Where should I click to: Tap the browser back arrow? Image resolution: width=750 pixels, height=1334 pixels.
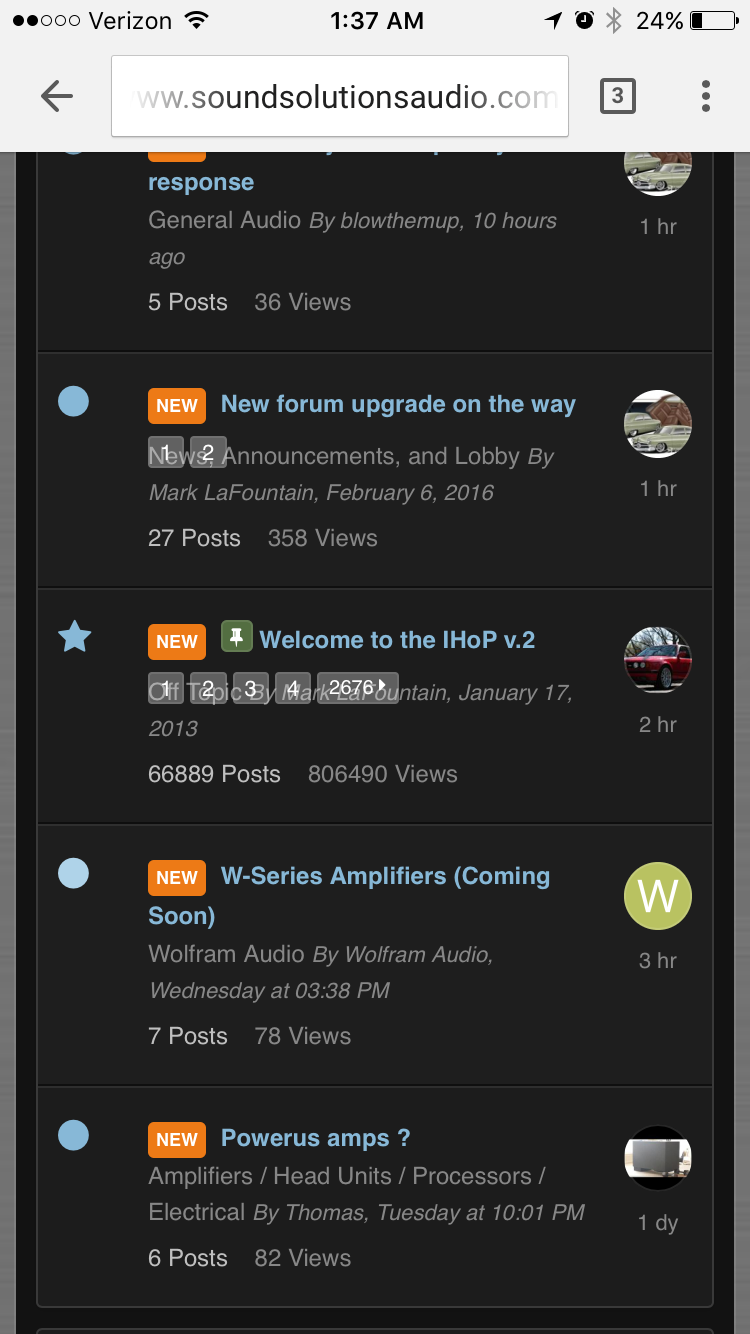coord(57,96)
